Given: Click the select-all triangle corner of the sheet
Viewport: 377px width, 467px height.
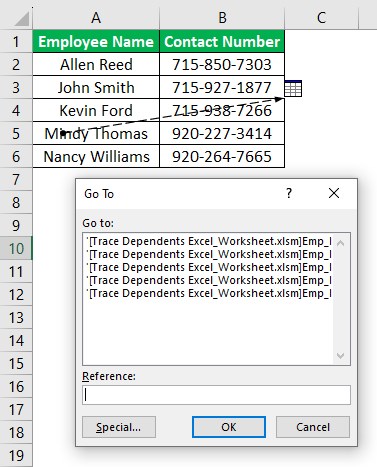Looking at the screenshot, I should tap(22, 19).
